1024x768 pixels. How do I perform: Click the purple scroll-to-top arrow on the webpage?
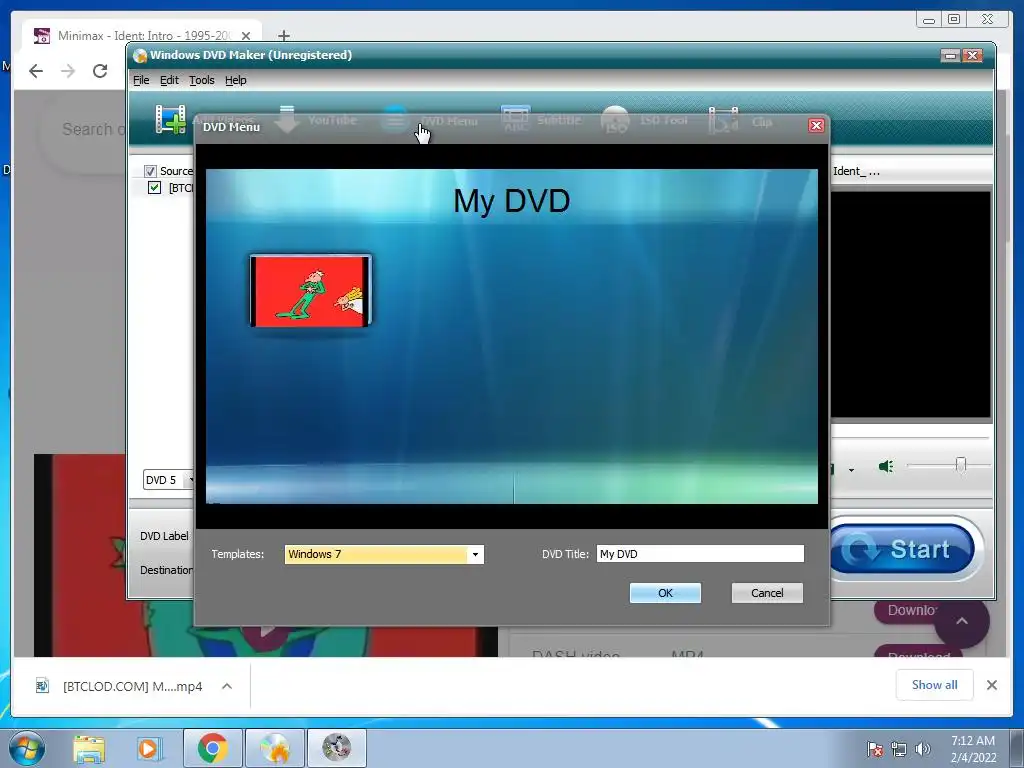pos(962,621)
